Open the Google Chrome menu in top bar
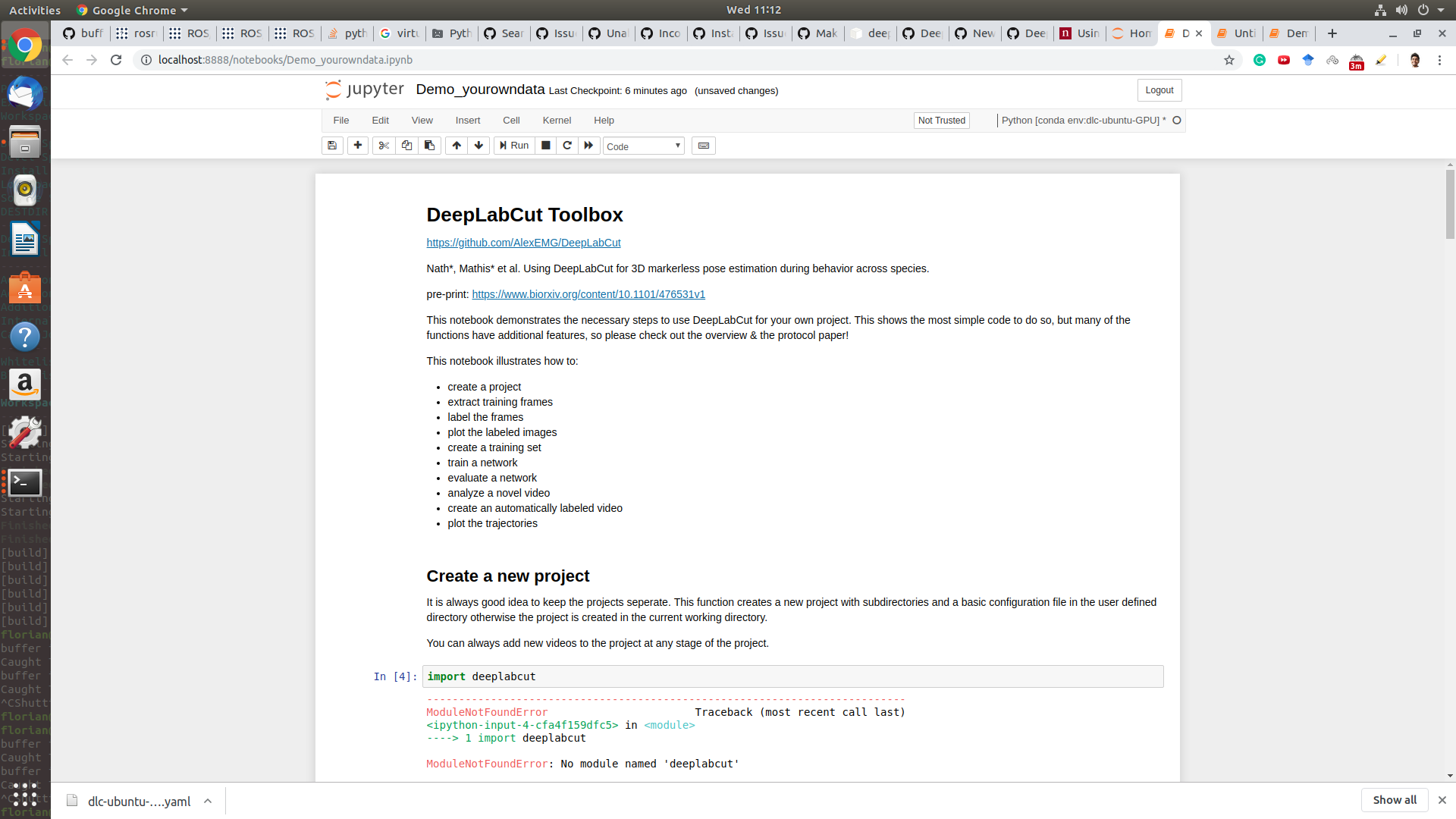 130,10
